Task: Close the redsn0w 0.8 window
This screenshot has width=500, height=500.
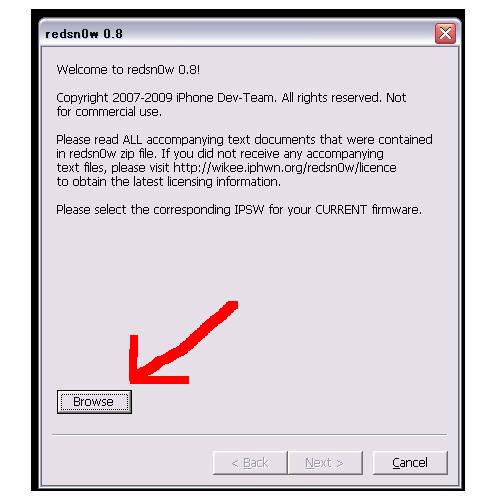Action: (x=445, y=33)
